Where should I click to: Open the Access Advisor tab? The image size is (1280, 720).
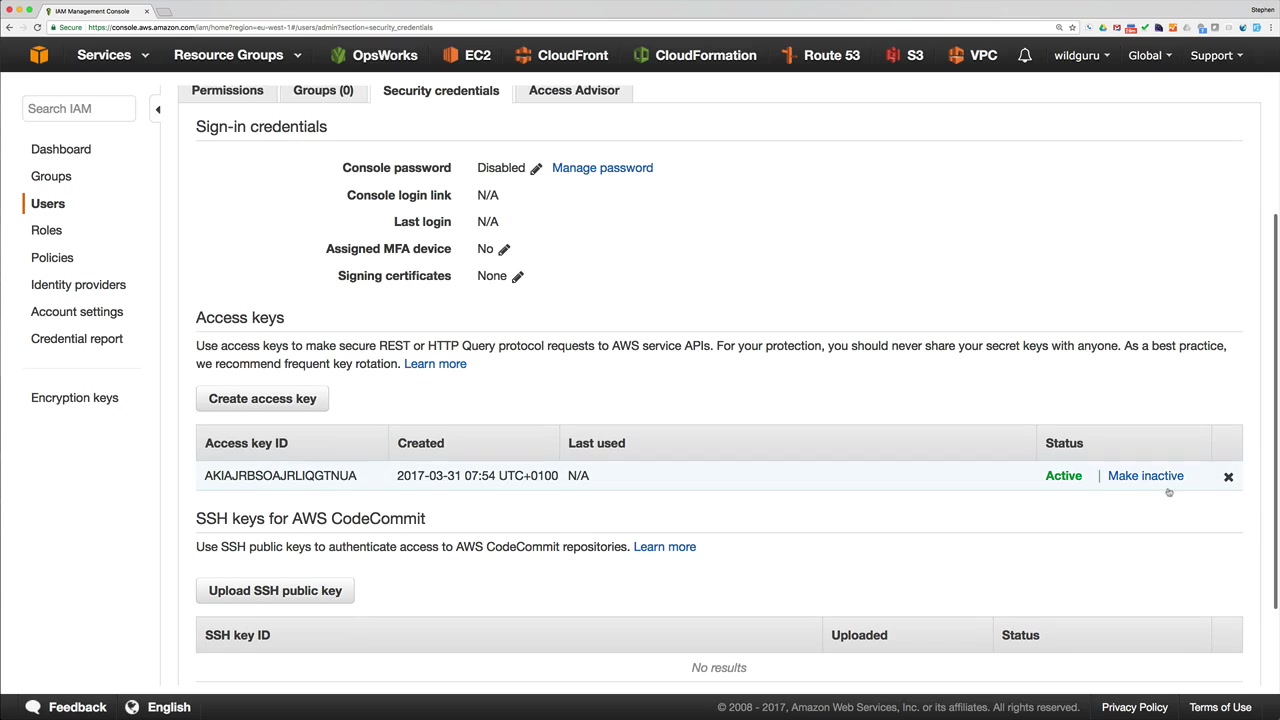[x=574, y=90]
